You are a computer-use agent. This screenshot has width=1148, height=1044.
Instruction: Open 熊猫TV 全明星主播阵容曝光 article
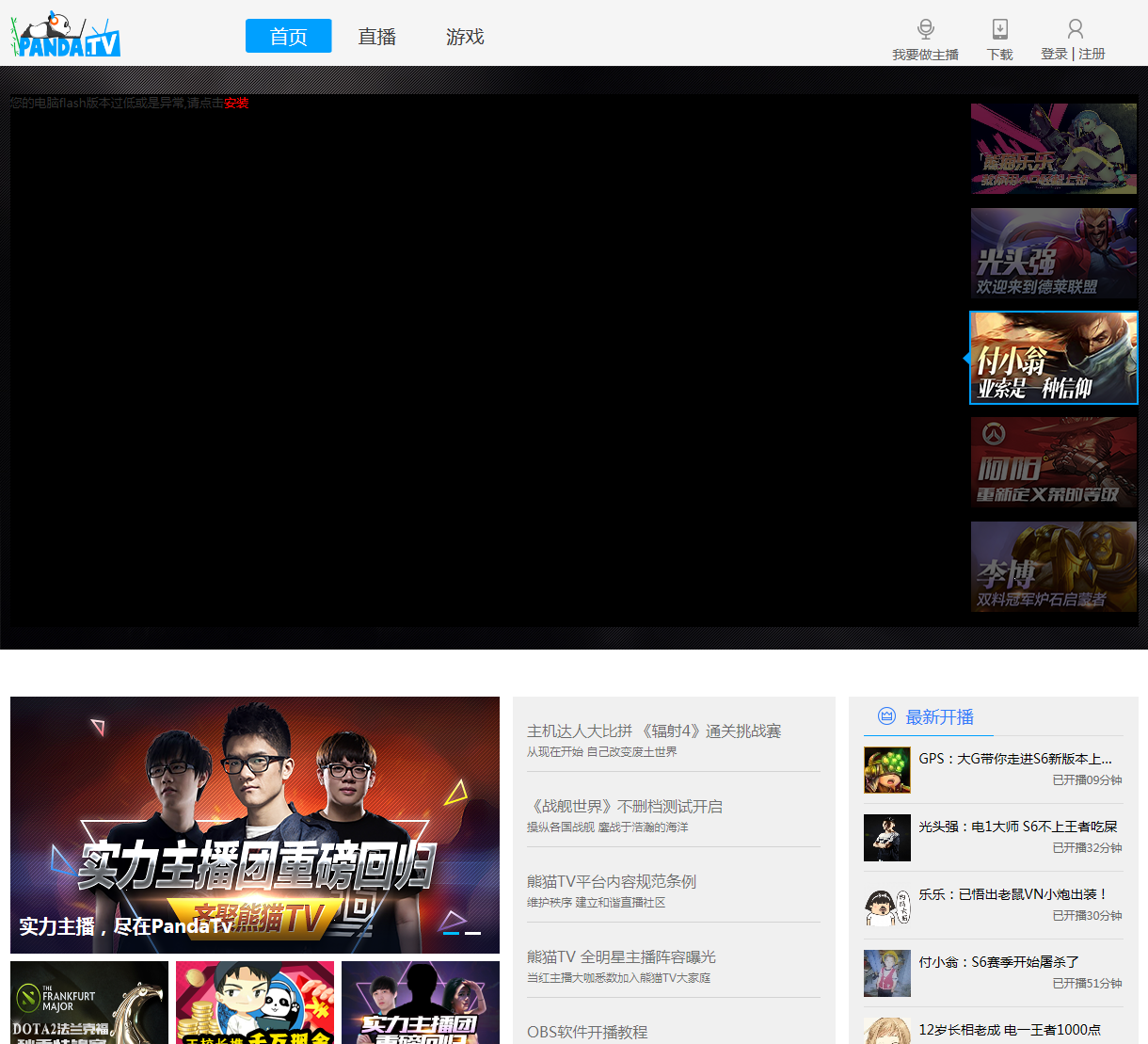[x=621, y=956]
